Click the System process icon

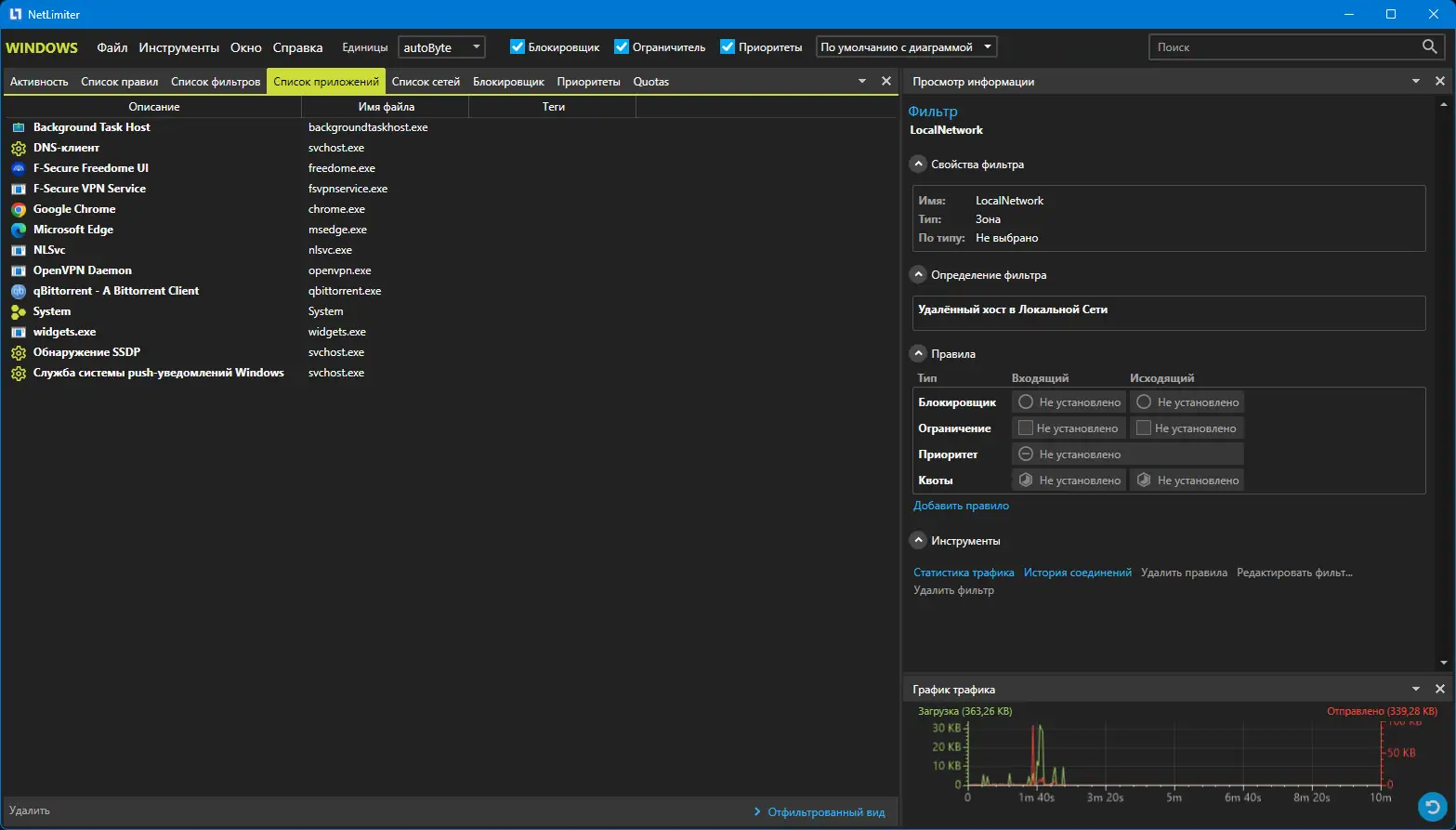click(x=19, y=311)
